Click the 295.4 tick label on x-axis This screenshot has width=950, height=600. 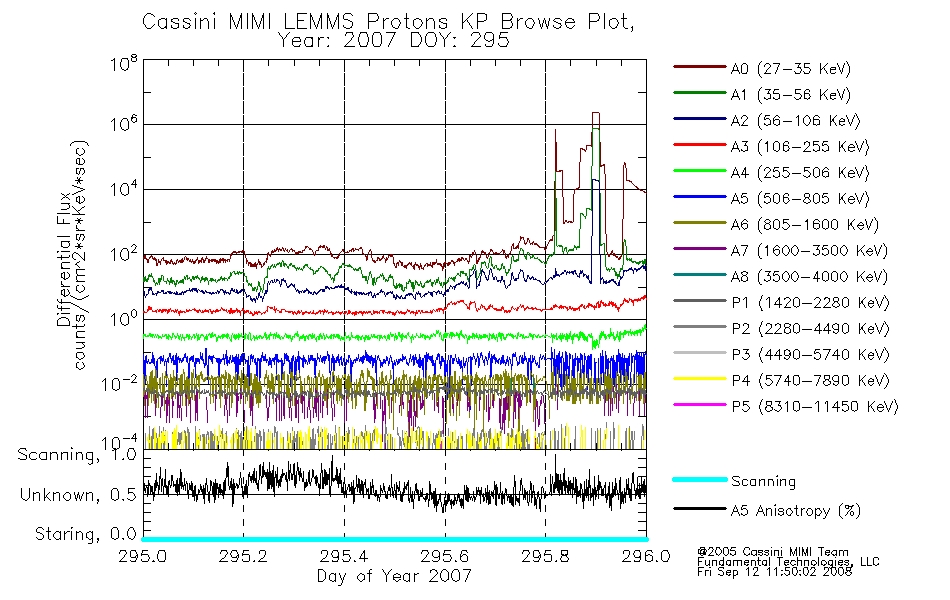pyautogui.click(x=344, y=556)
